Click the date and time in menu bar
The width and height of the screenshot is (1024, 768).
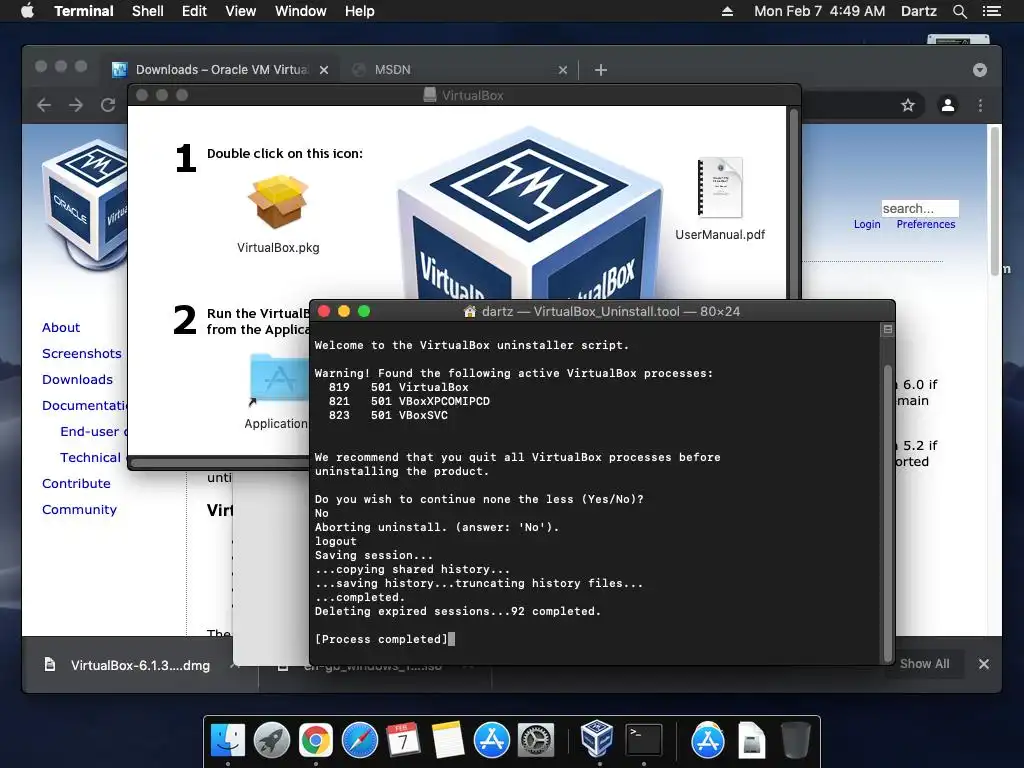[x=819, y=11]
